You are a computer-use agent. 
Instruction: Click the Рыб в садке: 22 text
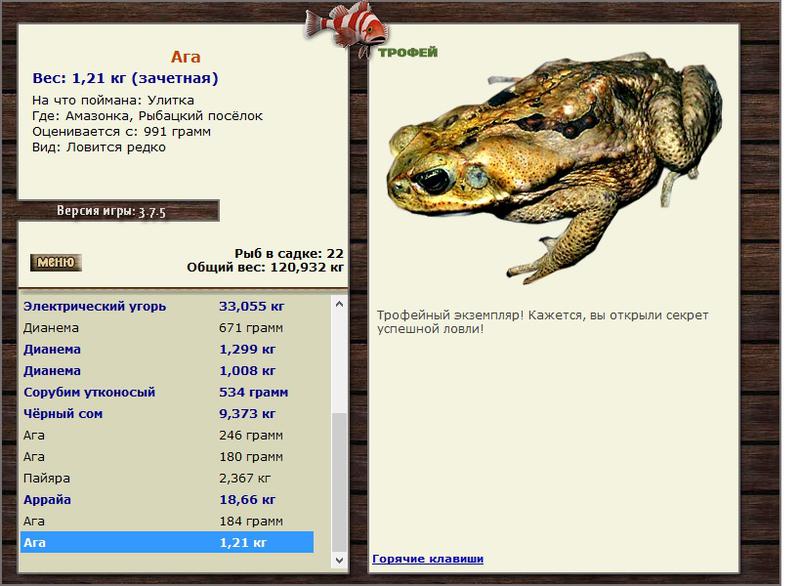coord(289,253)
